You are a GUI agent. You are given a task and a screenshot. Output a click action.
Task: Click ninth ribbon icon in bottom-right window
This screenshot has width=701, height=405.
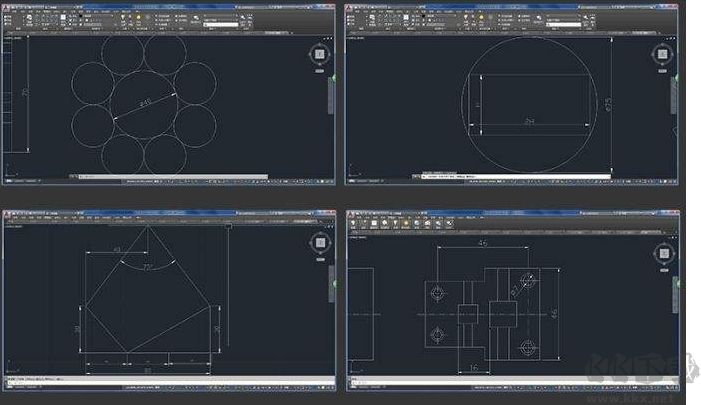[x=438, y=223]
